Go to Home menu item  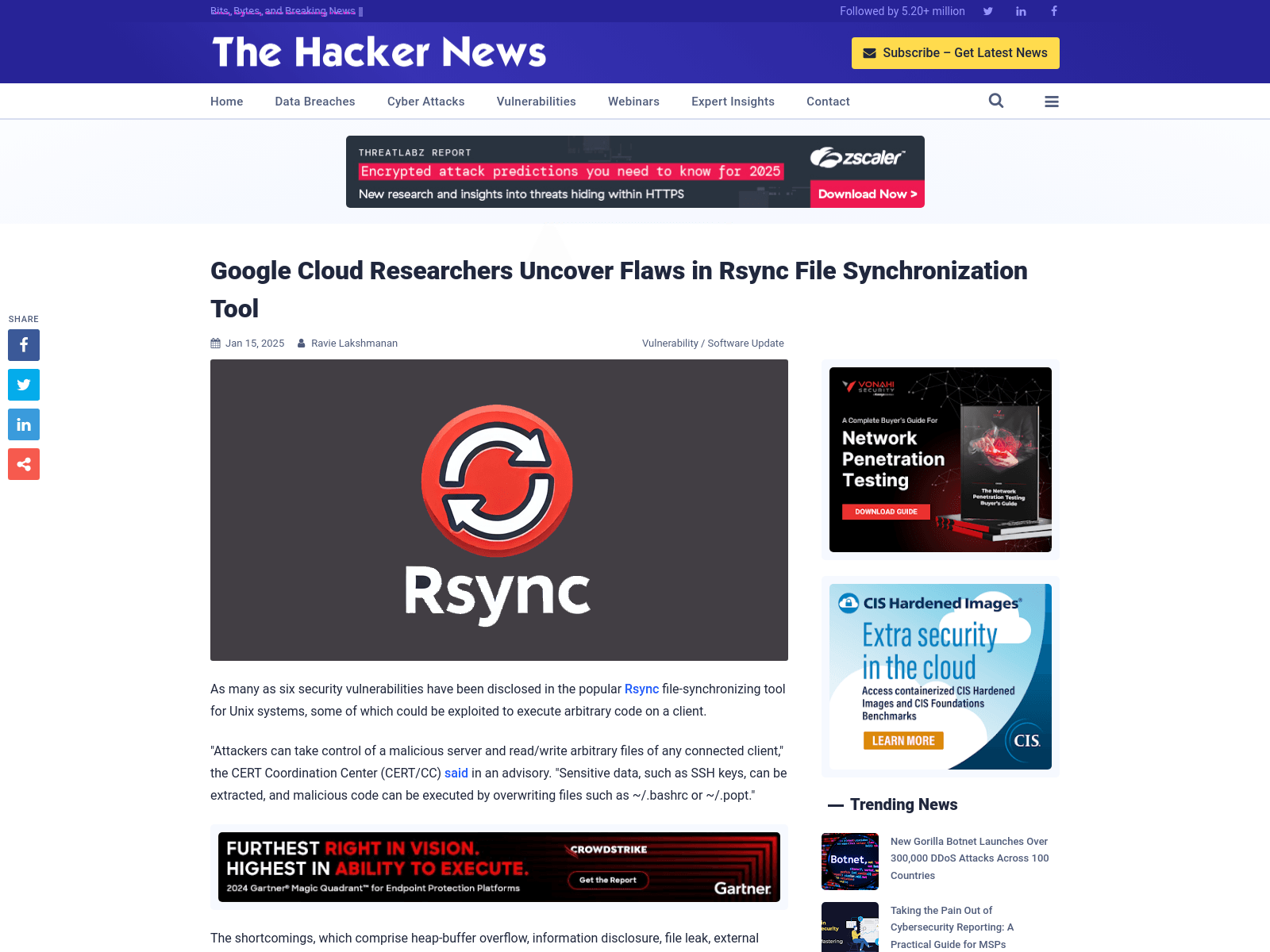[227, 102]
